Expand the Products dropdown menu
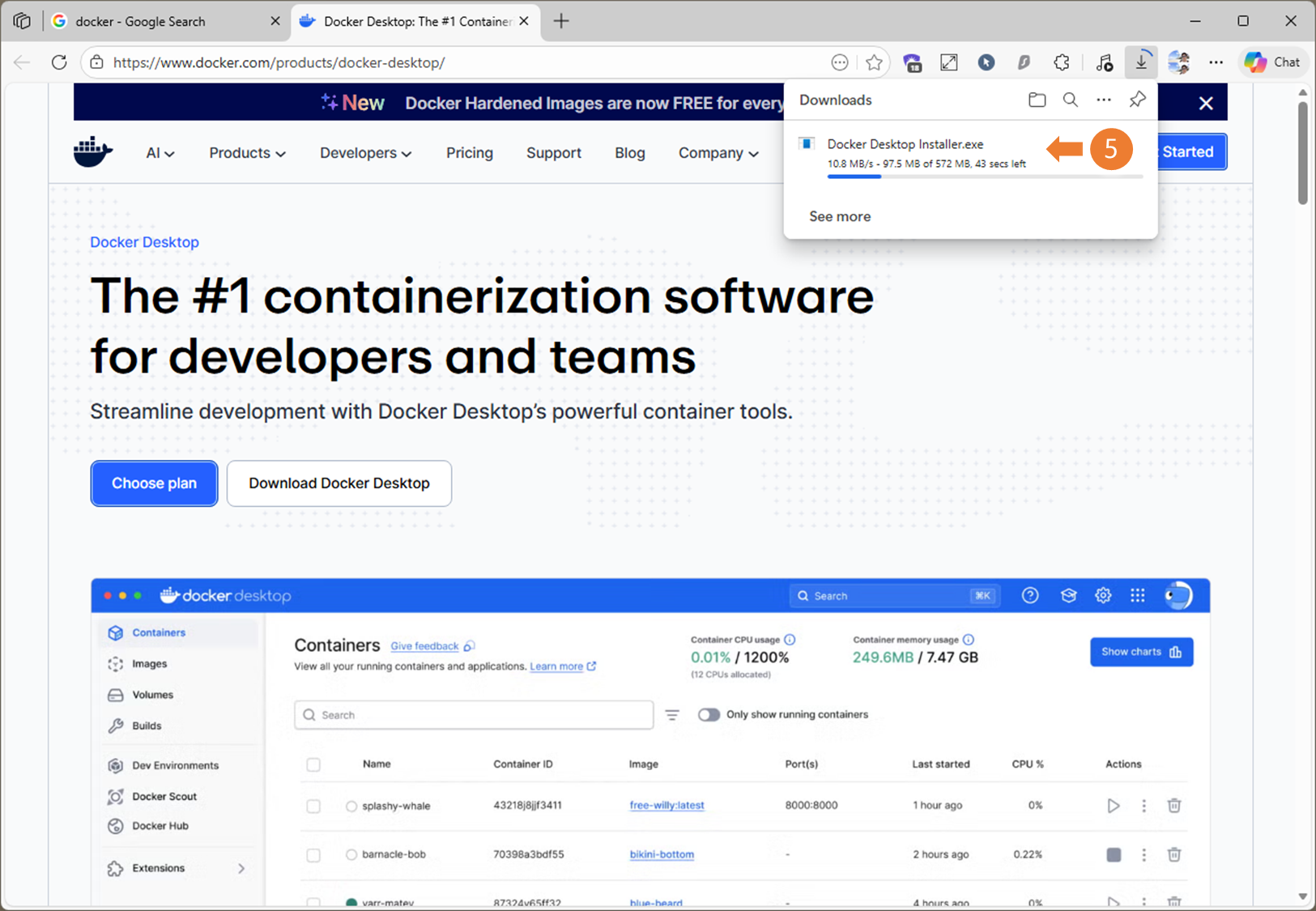This screenshot has height=911, width=1316. click(x=247, y=153)
